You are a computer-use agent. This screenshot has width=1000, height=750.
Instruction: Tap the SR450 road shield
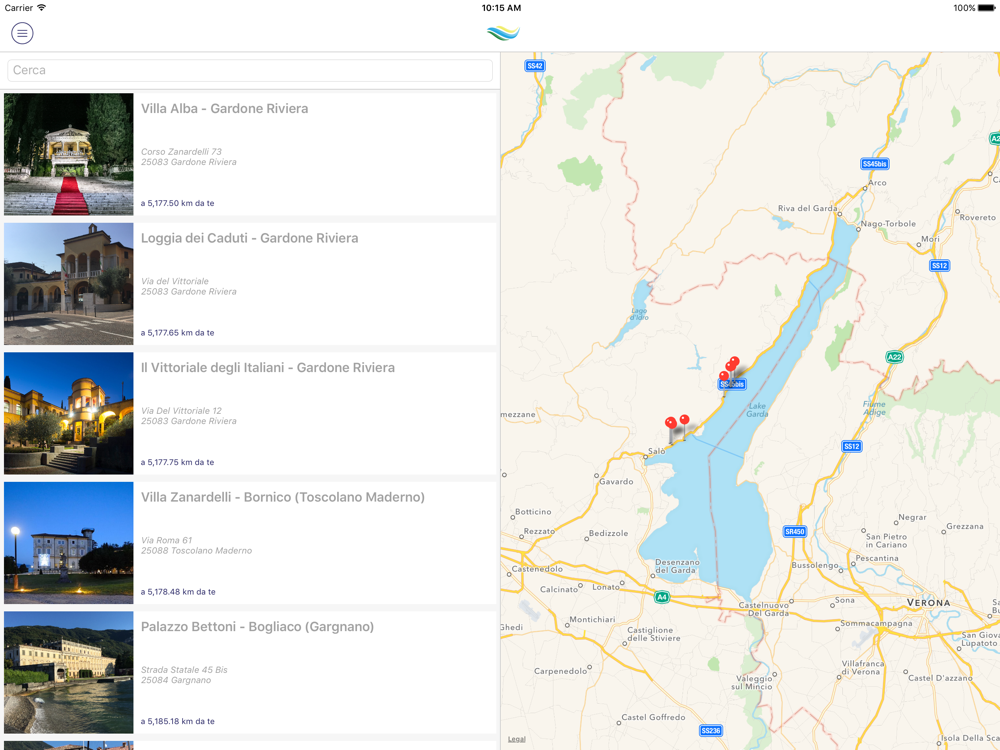click(795, 531)
